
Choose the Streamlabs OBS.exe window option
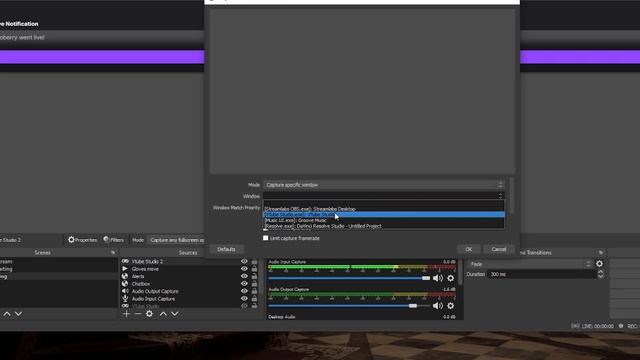tap(383, 209)
